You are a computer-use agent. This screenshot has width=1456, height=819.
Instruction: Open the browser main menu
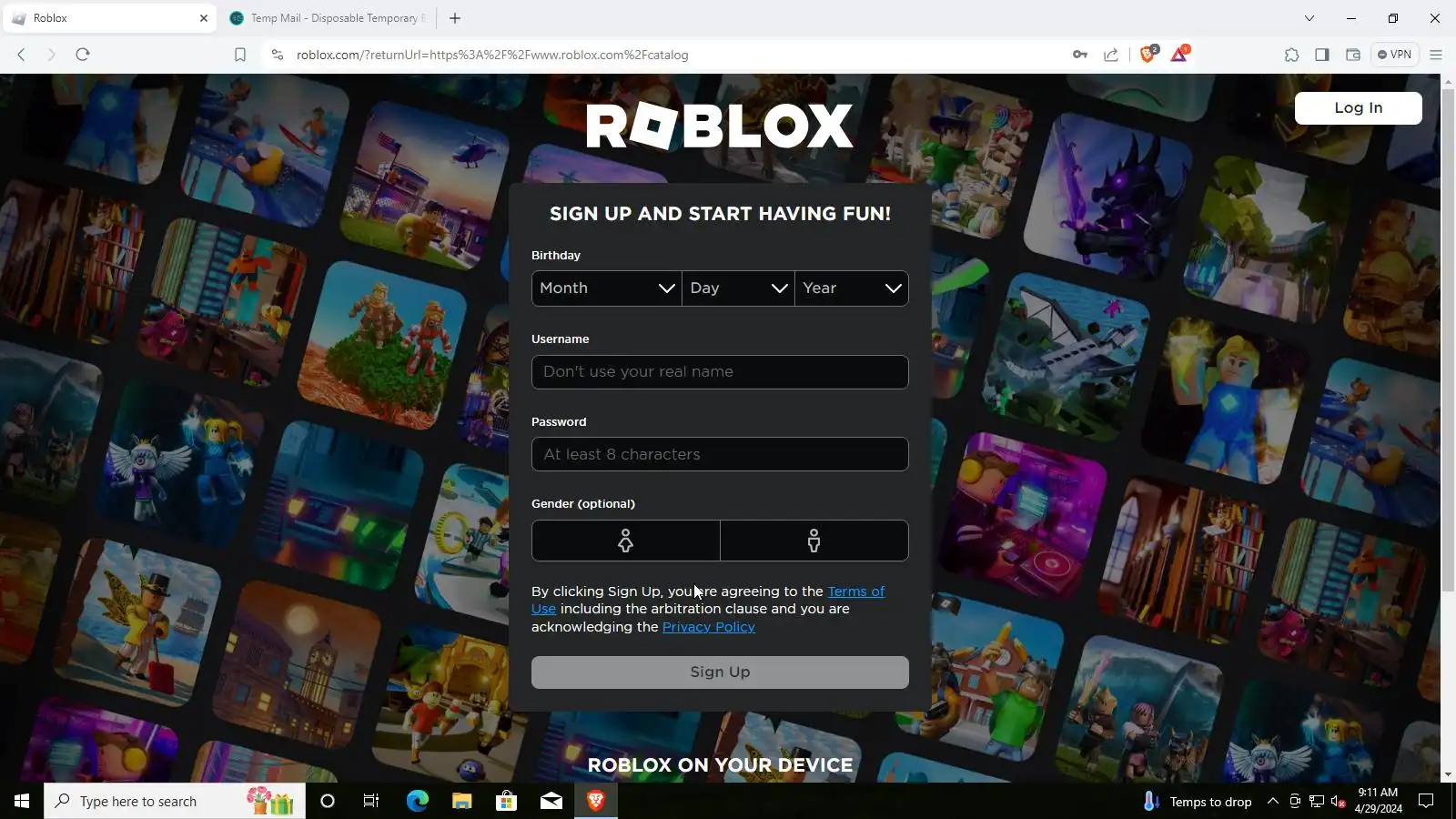coord(1436,55)
